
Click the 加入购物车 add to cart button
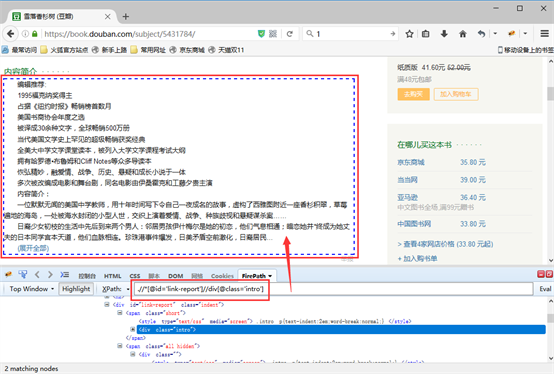click(456, 94)
